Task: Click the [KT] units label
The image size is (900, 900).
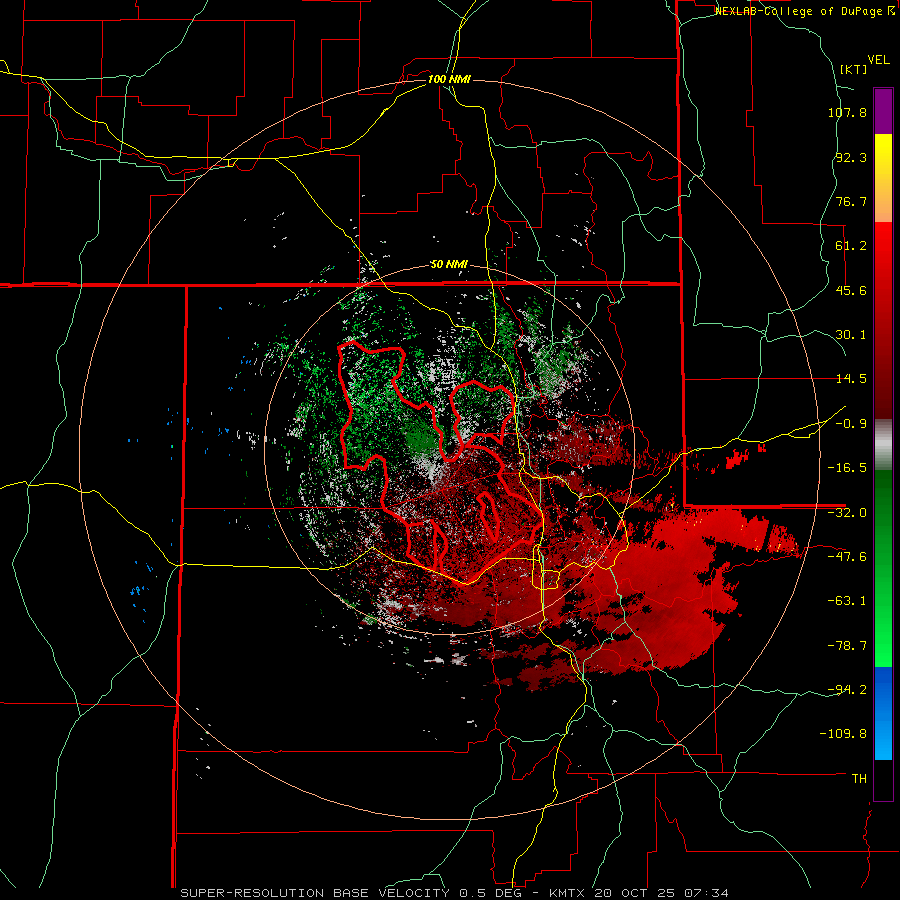Action: pos(853,69)
